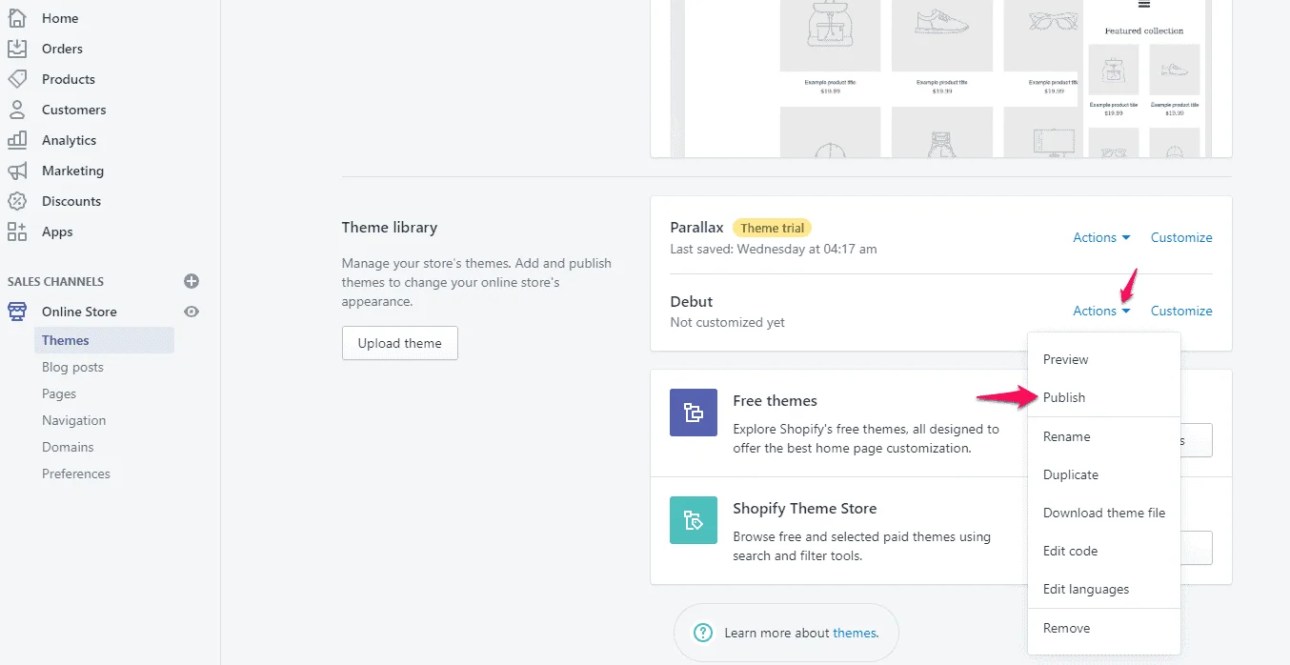This screenshot has height=665, width=1290.
Task: Open Marketing page
Action: point(73,171)
